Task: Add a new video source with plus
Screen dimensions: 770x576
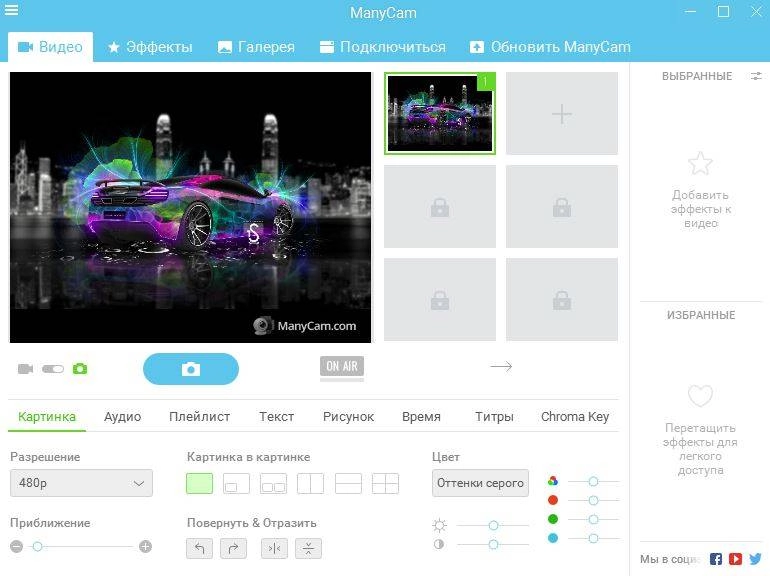Action: (x=562, y=114)
